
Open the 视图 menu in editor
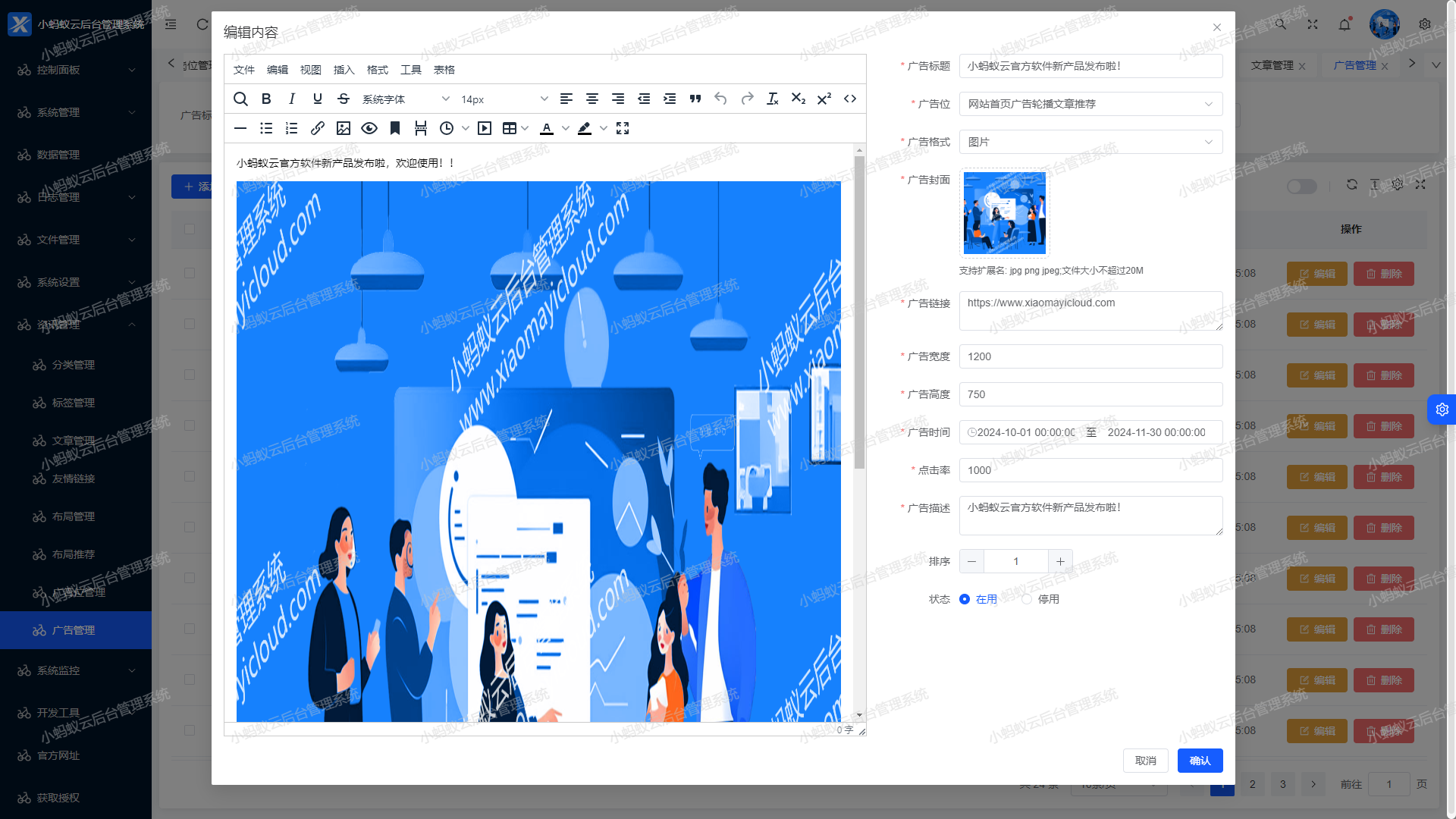coord(311,70)
